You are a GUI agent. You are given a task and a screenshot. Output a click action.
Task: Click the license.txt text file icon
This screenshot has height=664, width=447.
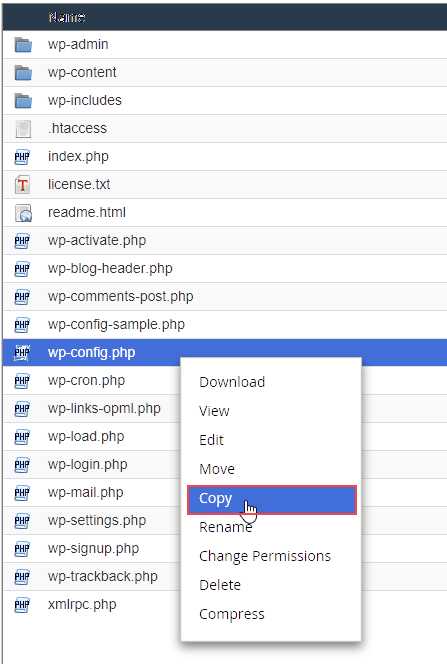click(22, 185)
